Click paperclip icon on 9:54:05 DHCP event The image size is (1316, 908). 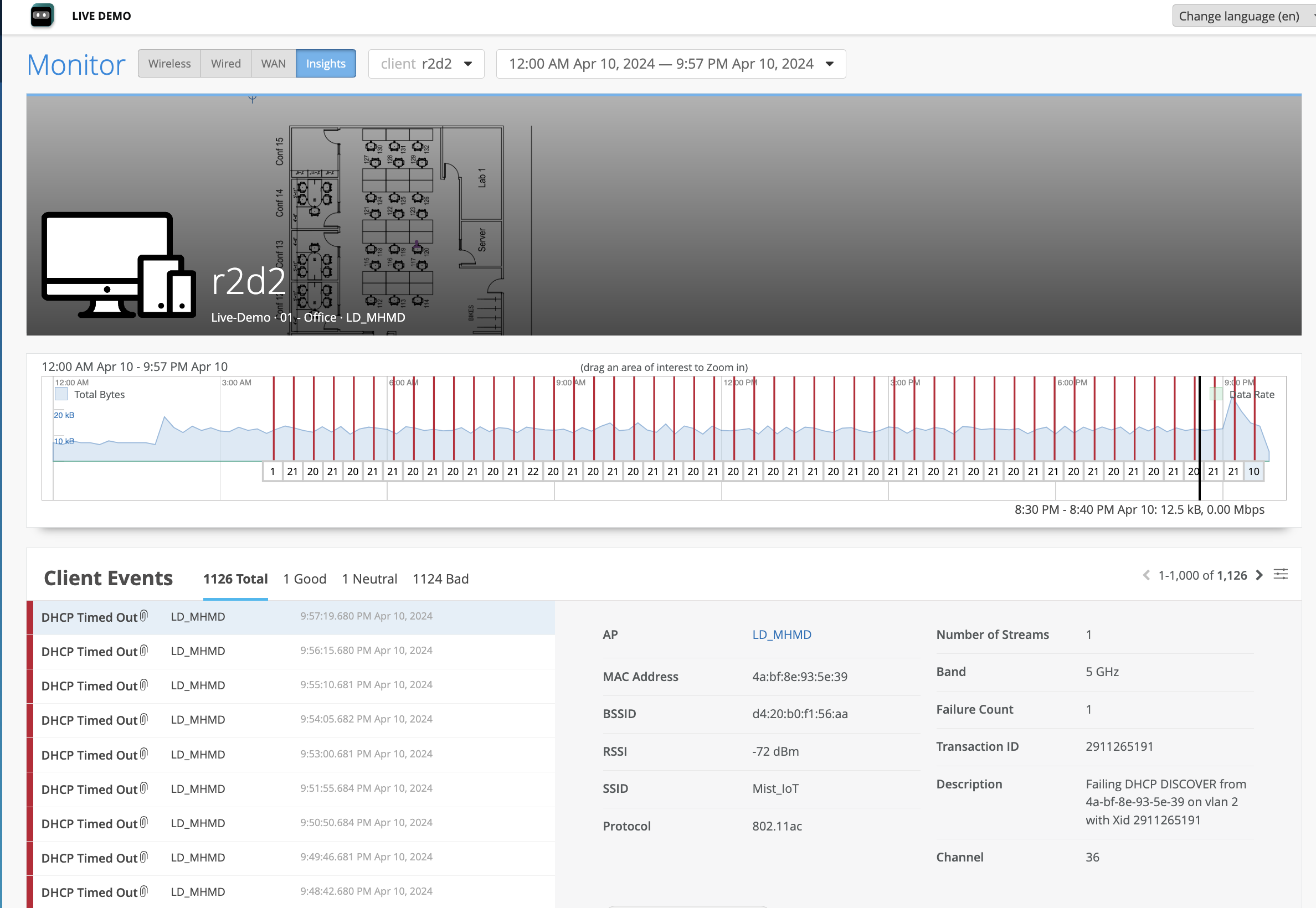(x=144, y=719)
